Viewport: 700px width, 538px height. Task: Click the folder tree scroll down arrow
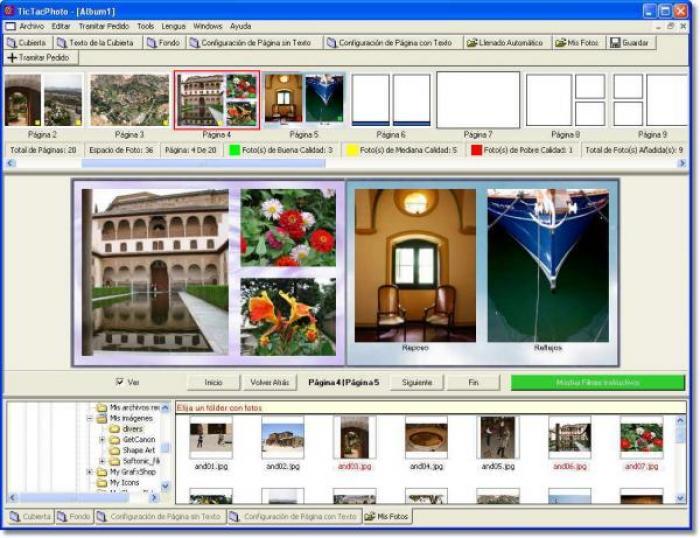pyautogui.click(x=165, y=486)
